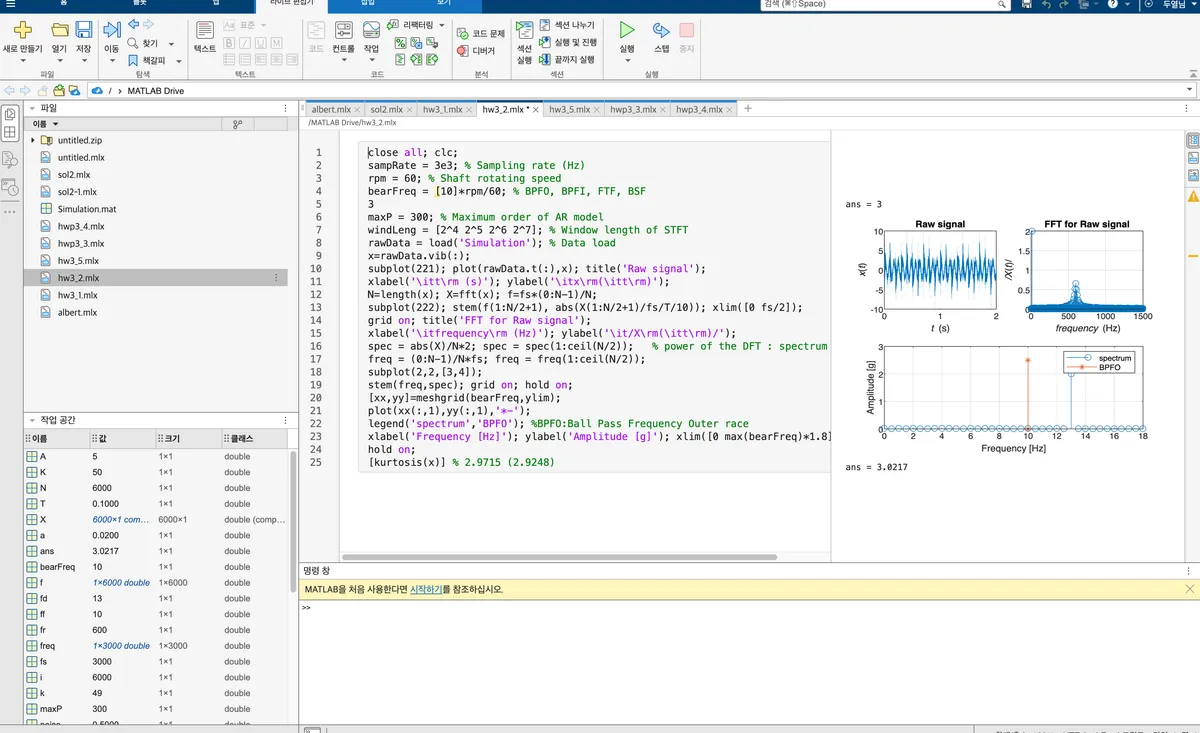Click the 이동 (Go To) icon
This screenshot has width=1200, height=733.
112,30
